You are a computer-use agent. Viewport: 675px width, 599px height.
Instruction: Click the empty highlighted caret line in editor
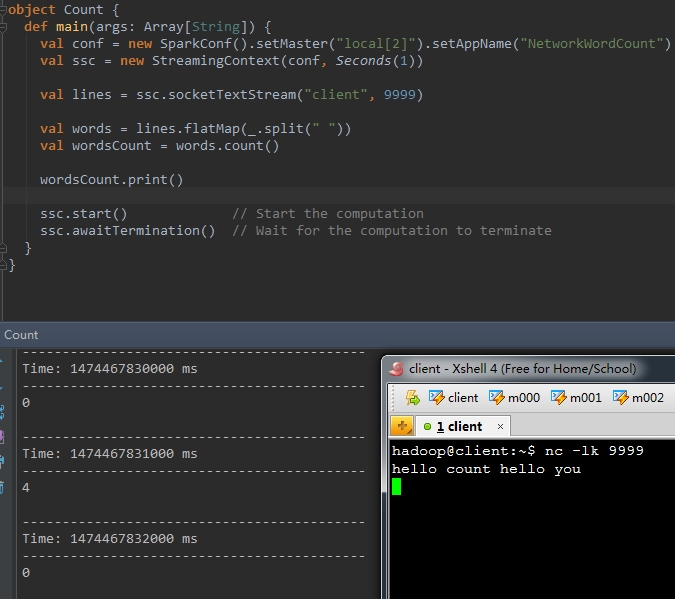[x=338, y=196]
